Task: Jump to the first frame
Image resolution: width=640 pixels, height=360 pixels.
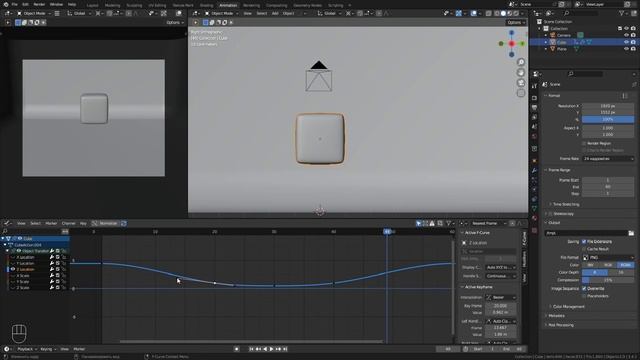Action: (x=251, y=349)
